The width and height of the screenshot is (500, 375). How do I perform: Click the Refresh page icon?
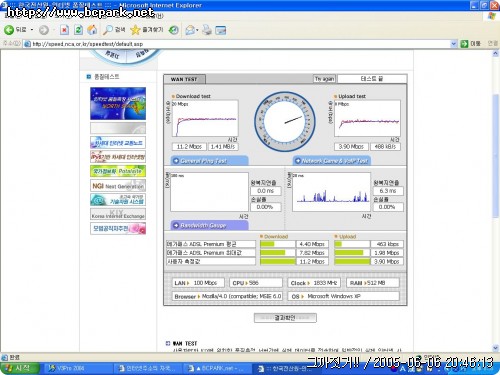coord(78,30)
